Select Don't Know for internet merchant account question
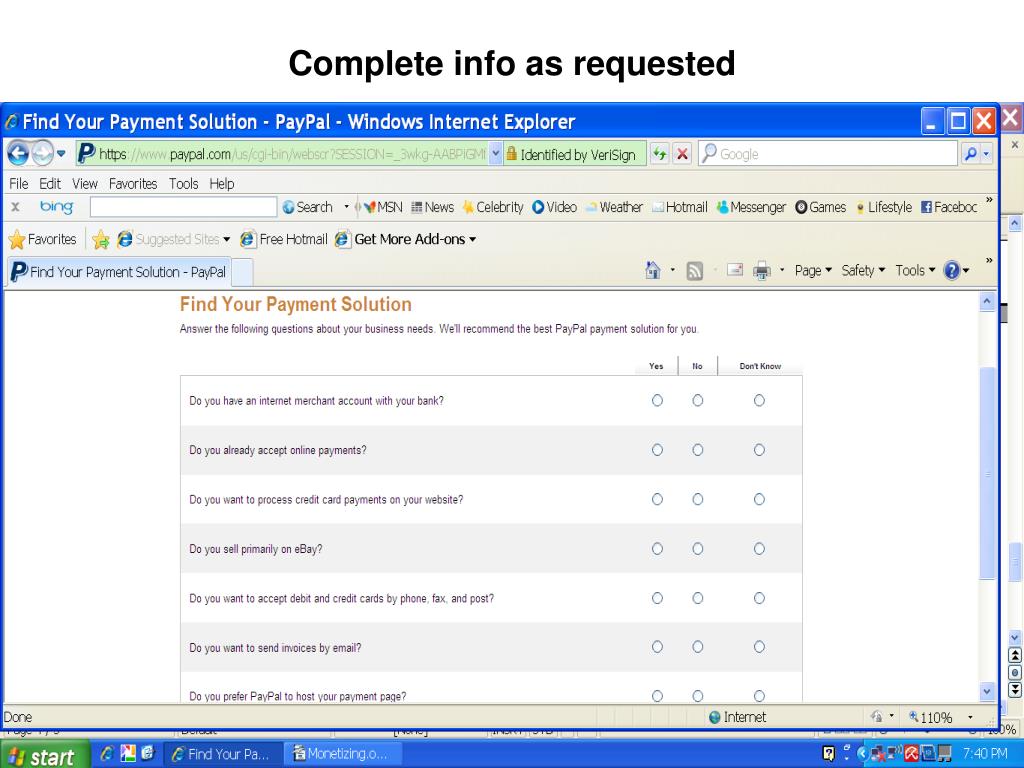 coord(759,400)
